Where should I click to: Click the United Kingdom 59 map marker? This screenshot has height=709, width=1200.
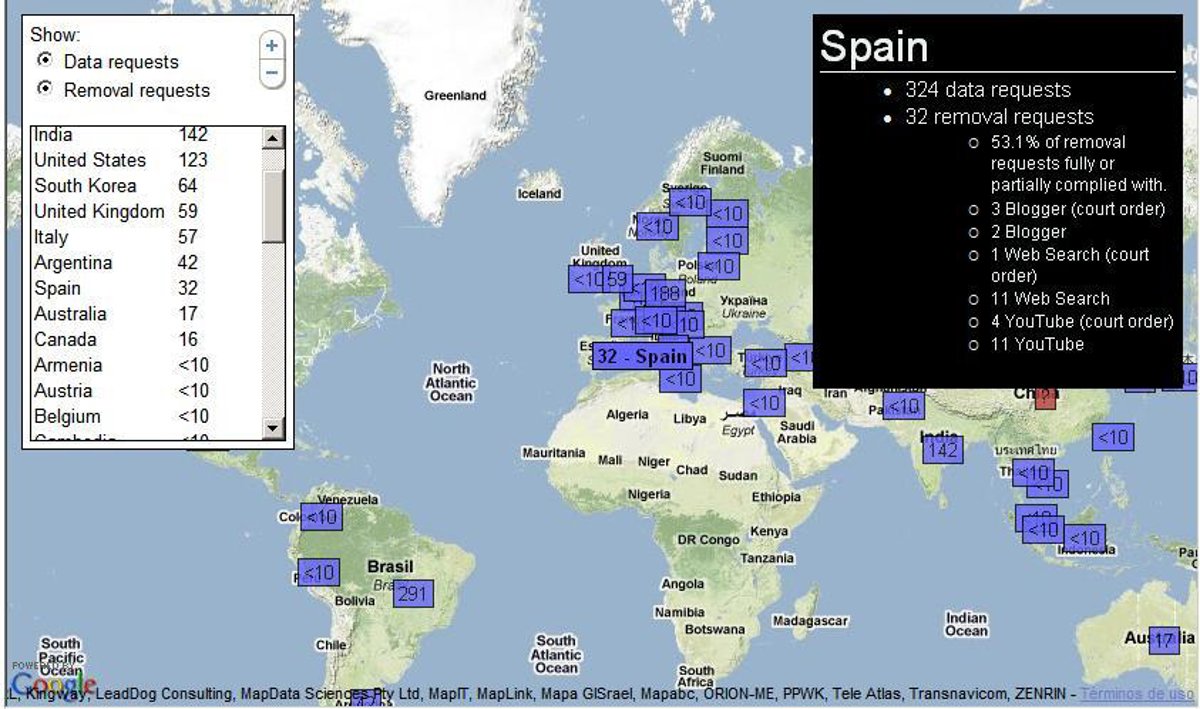pos(616,279)
